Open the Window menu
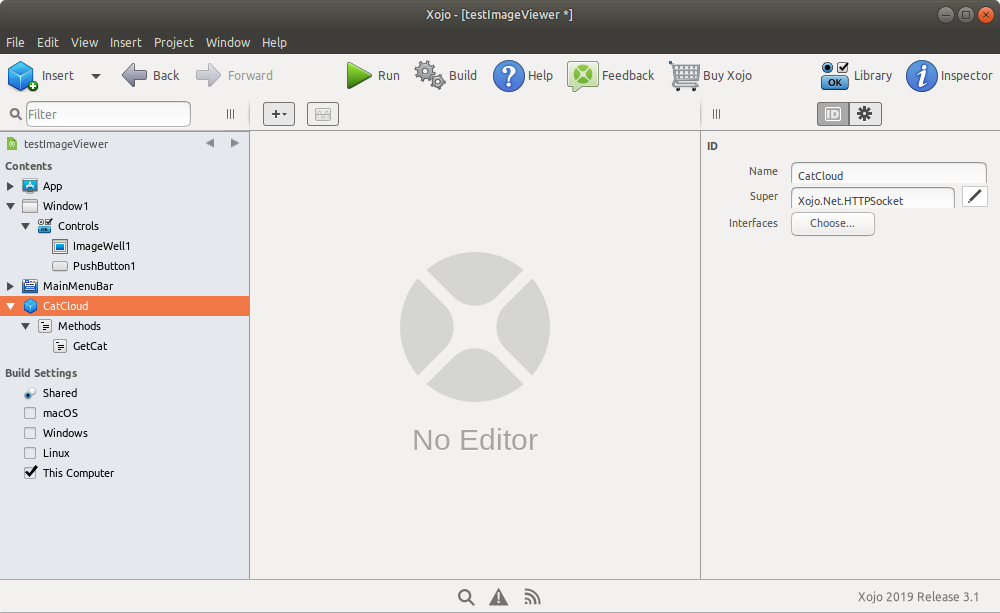Viewport: 1000px width, 613px height. pos(228,43)
